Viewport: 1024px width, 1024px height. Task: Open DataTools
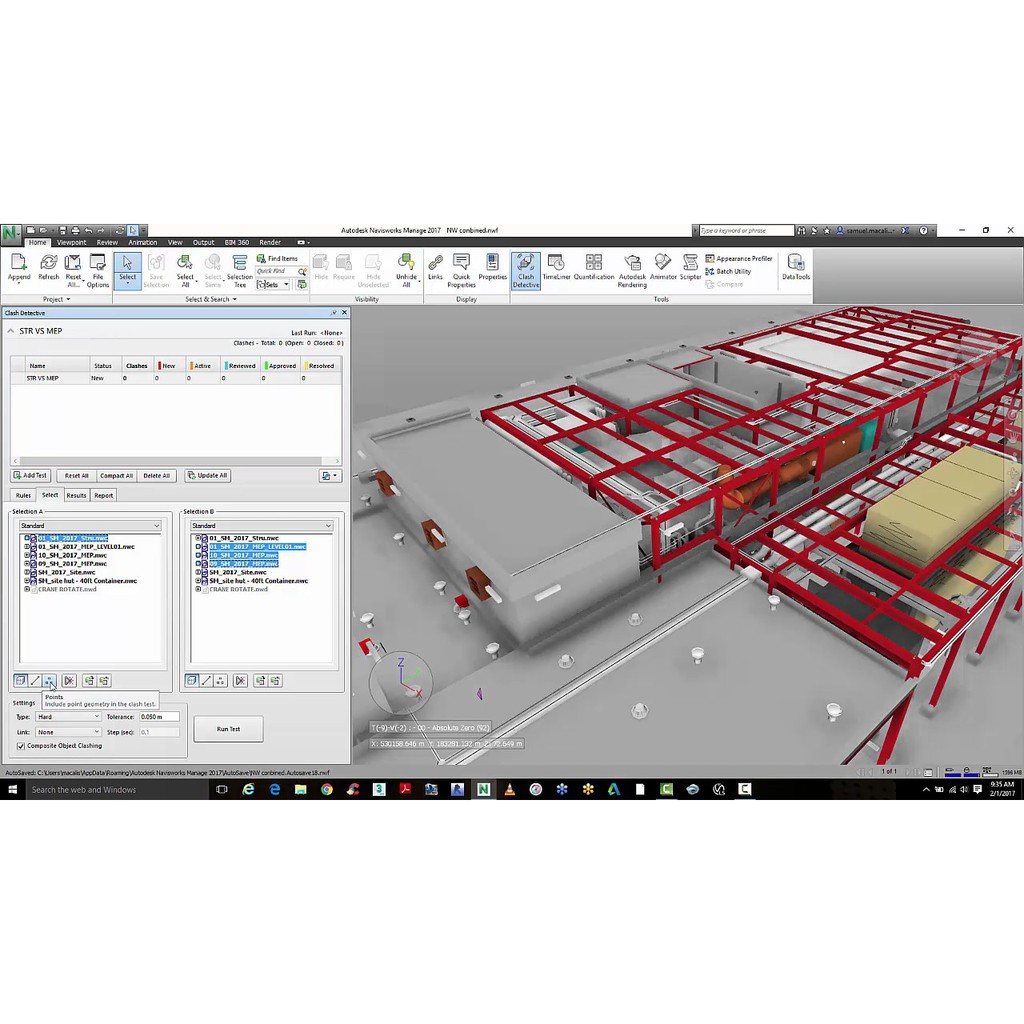pyautogui.click(x=795, y=268)
